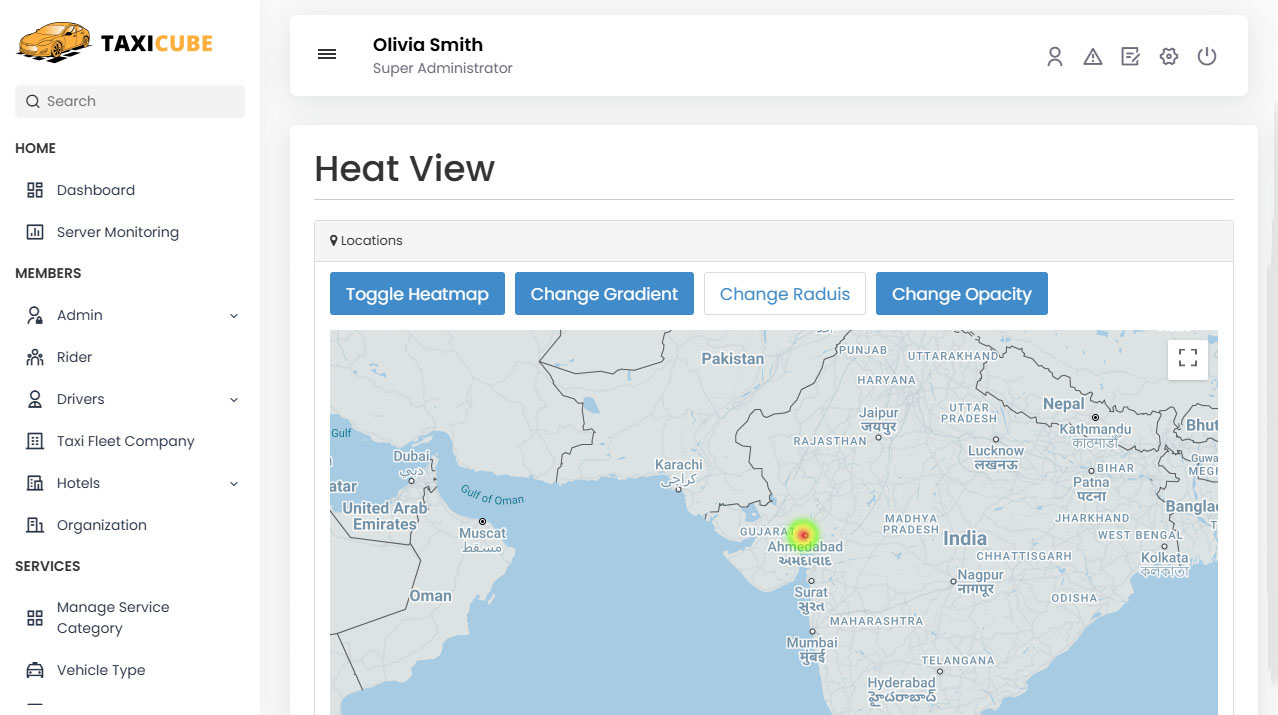
Task: Open the edit note icon in header
Action: pyautogui.click(x=1130, y=57)
